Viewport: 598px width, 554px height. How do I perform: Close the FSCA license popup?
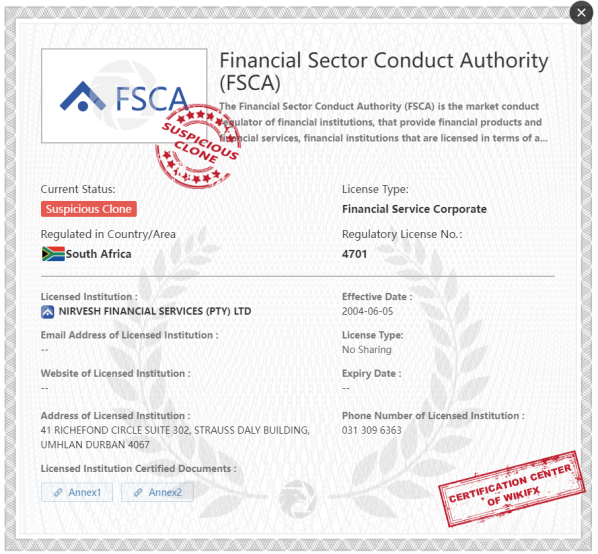click(x=581, y=13)
